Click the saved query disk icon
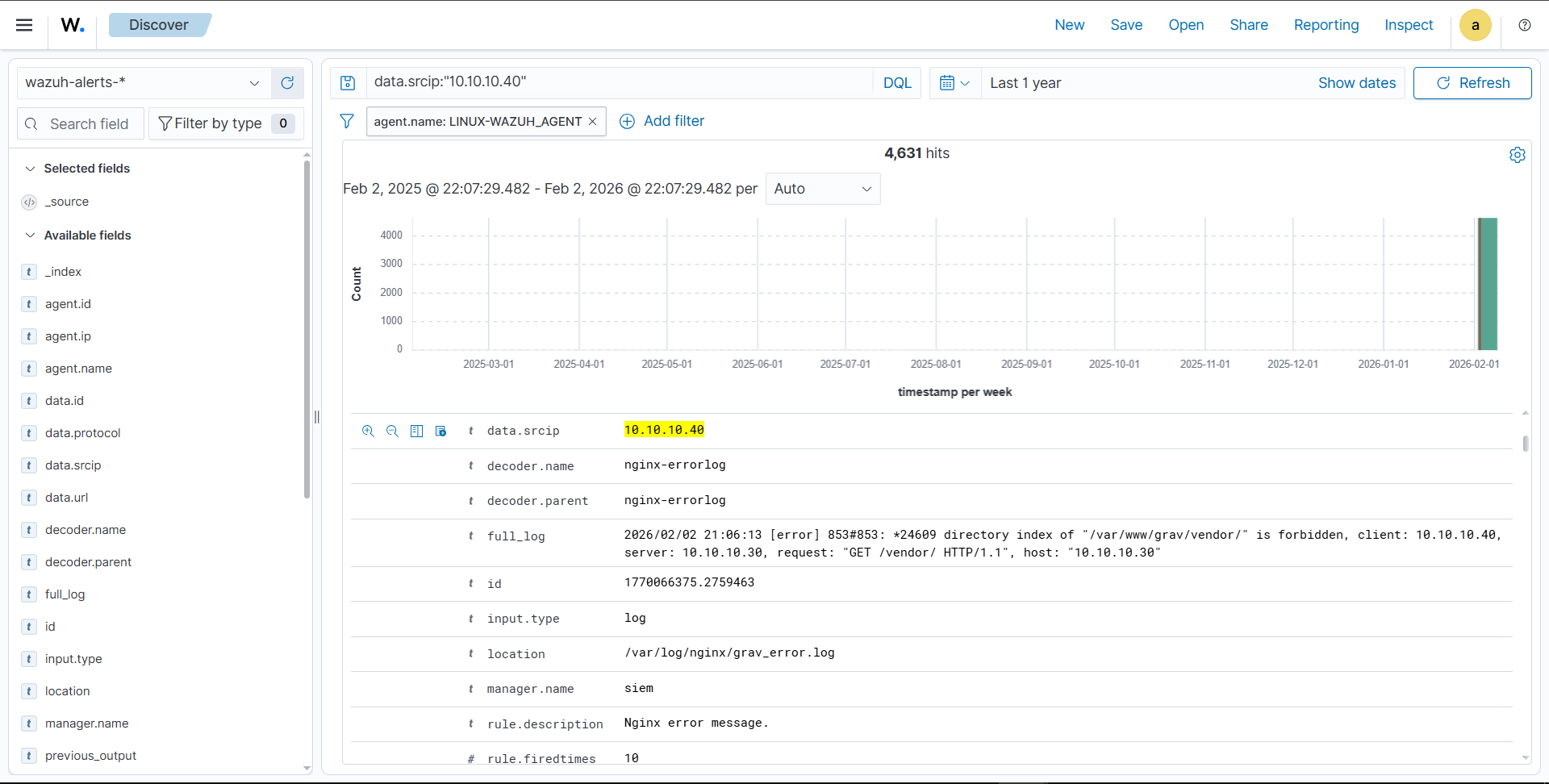The image size is (1549, 784). pos(348,83)
